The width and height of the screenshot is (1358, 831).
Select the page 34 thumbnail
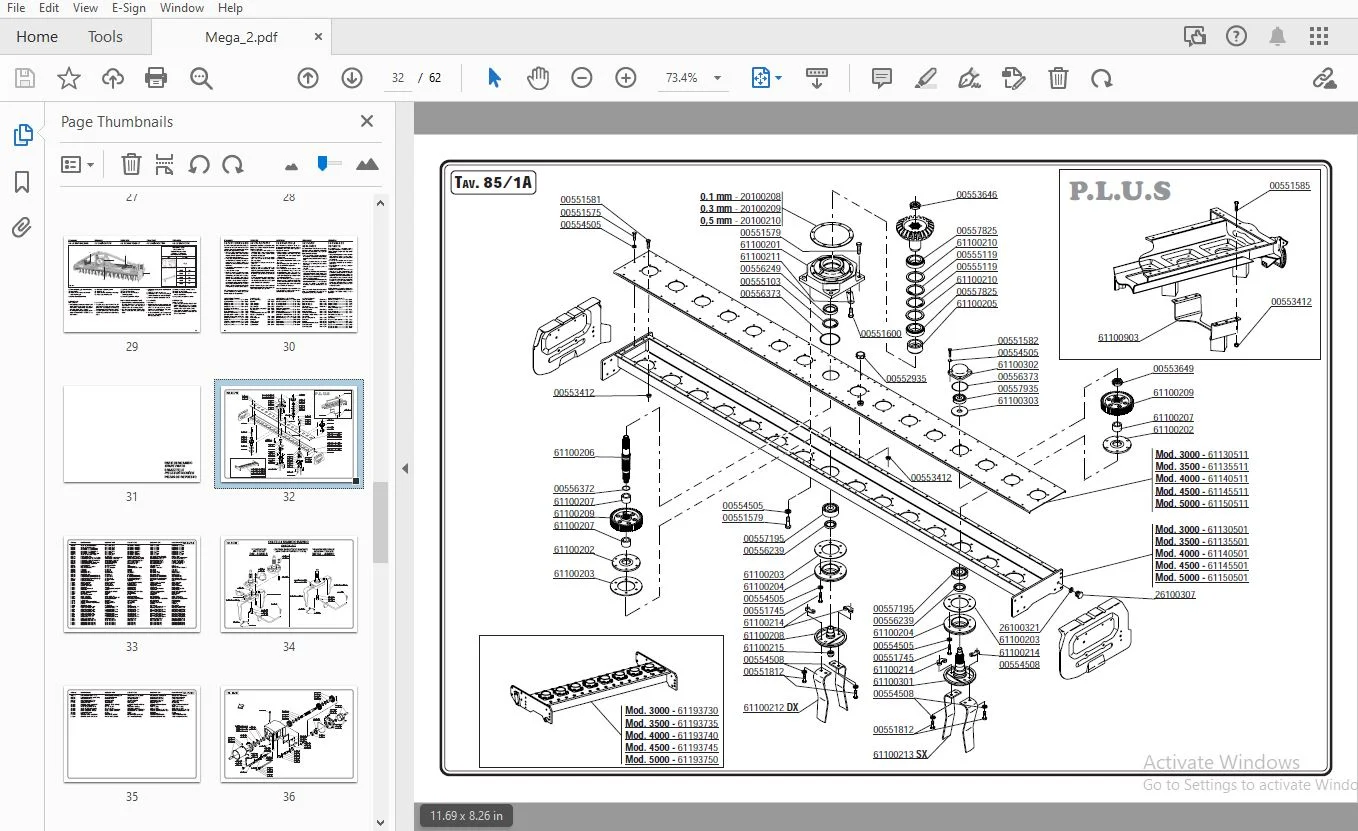point(289,585)
